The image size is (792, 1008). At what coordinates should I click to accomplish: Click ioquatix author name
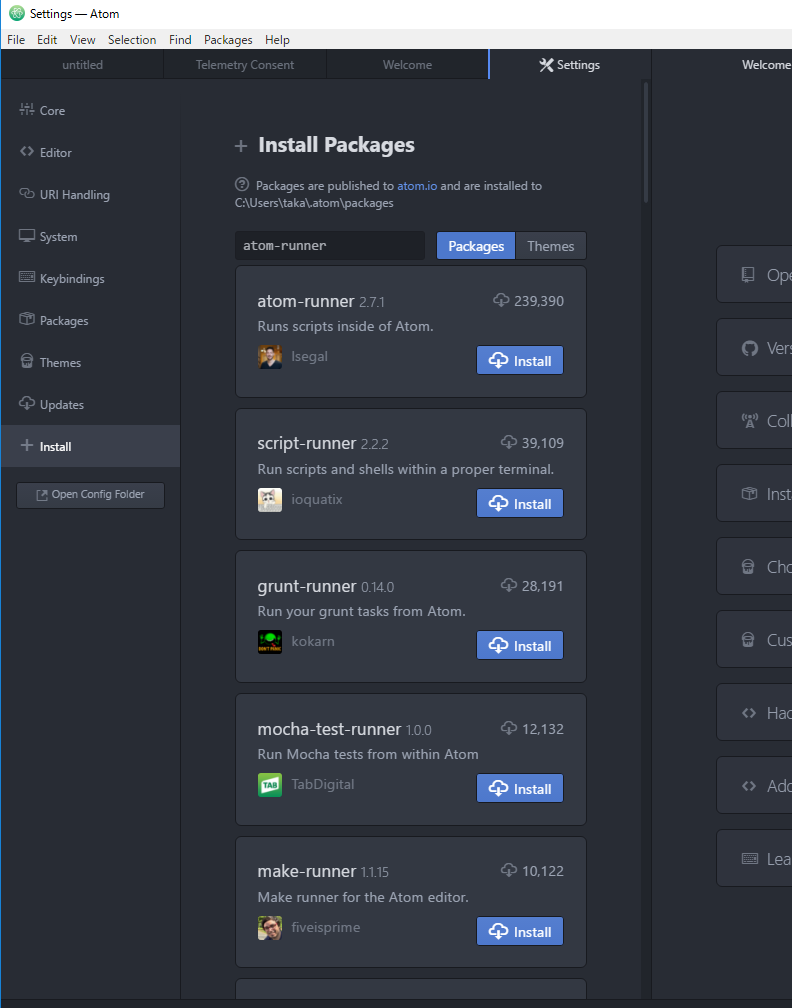[317, 499]
